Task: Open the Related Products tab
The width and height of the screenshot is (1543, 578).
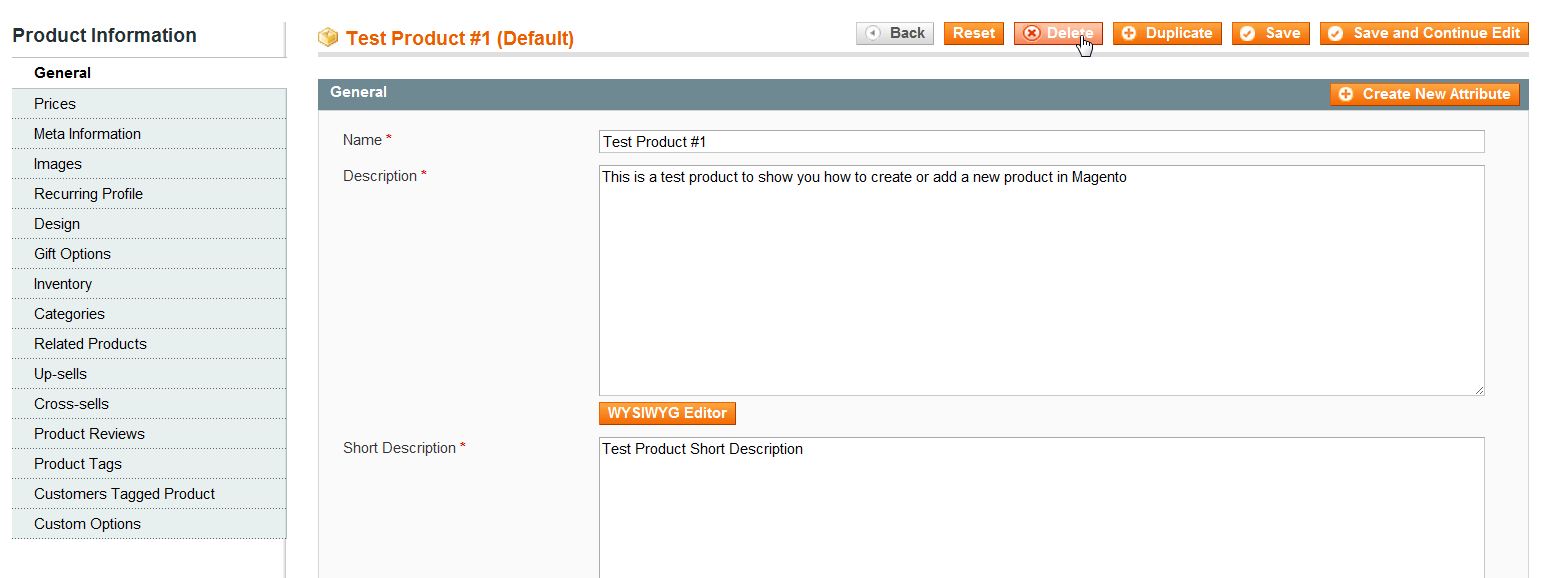Action: [x=90, y=344]
